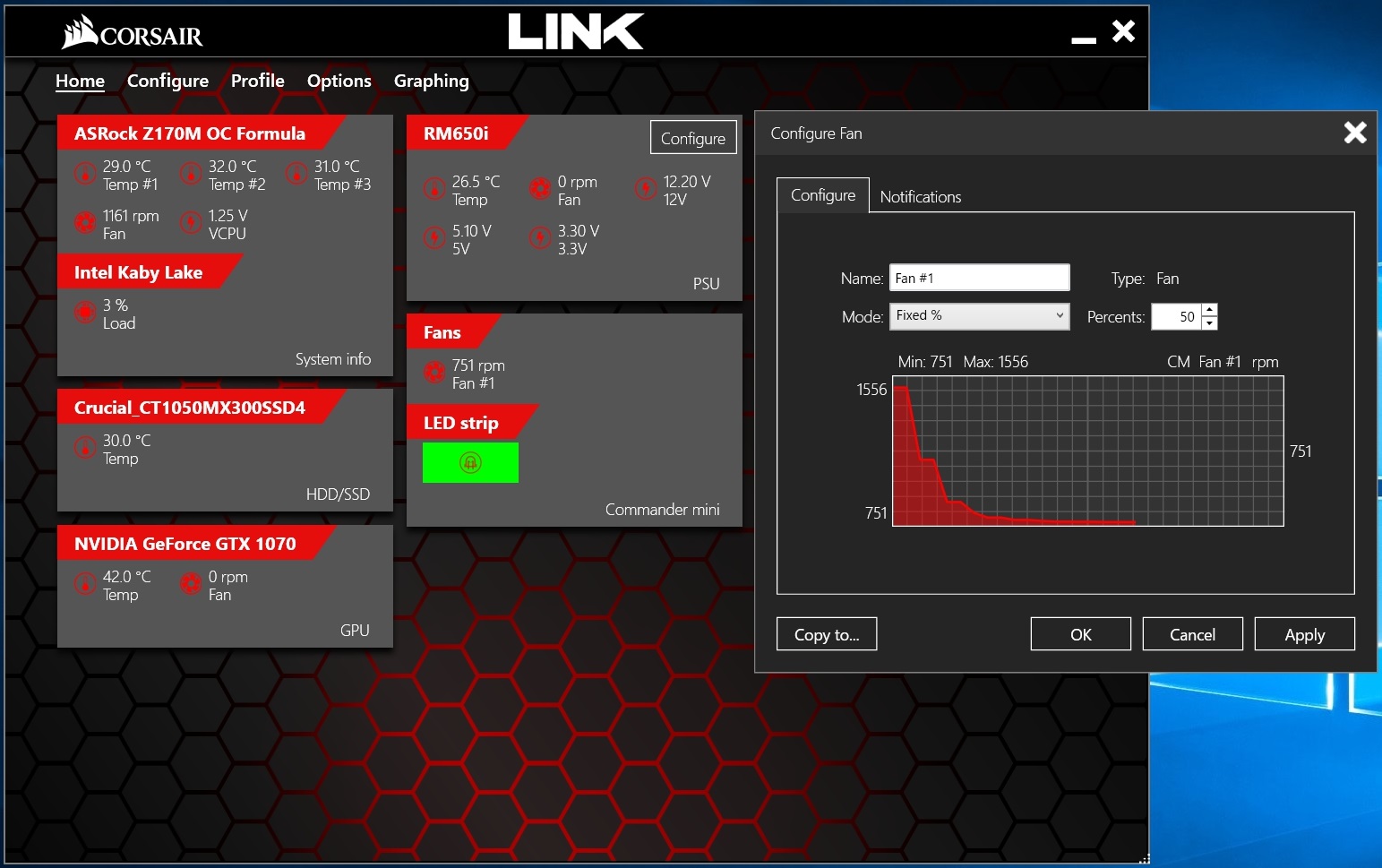Click the Percents value field showing 50
Image resolution: width=1382 pixels, height=868 pixels.
point(1176,316)
